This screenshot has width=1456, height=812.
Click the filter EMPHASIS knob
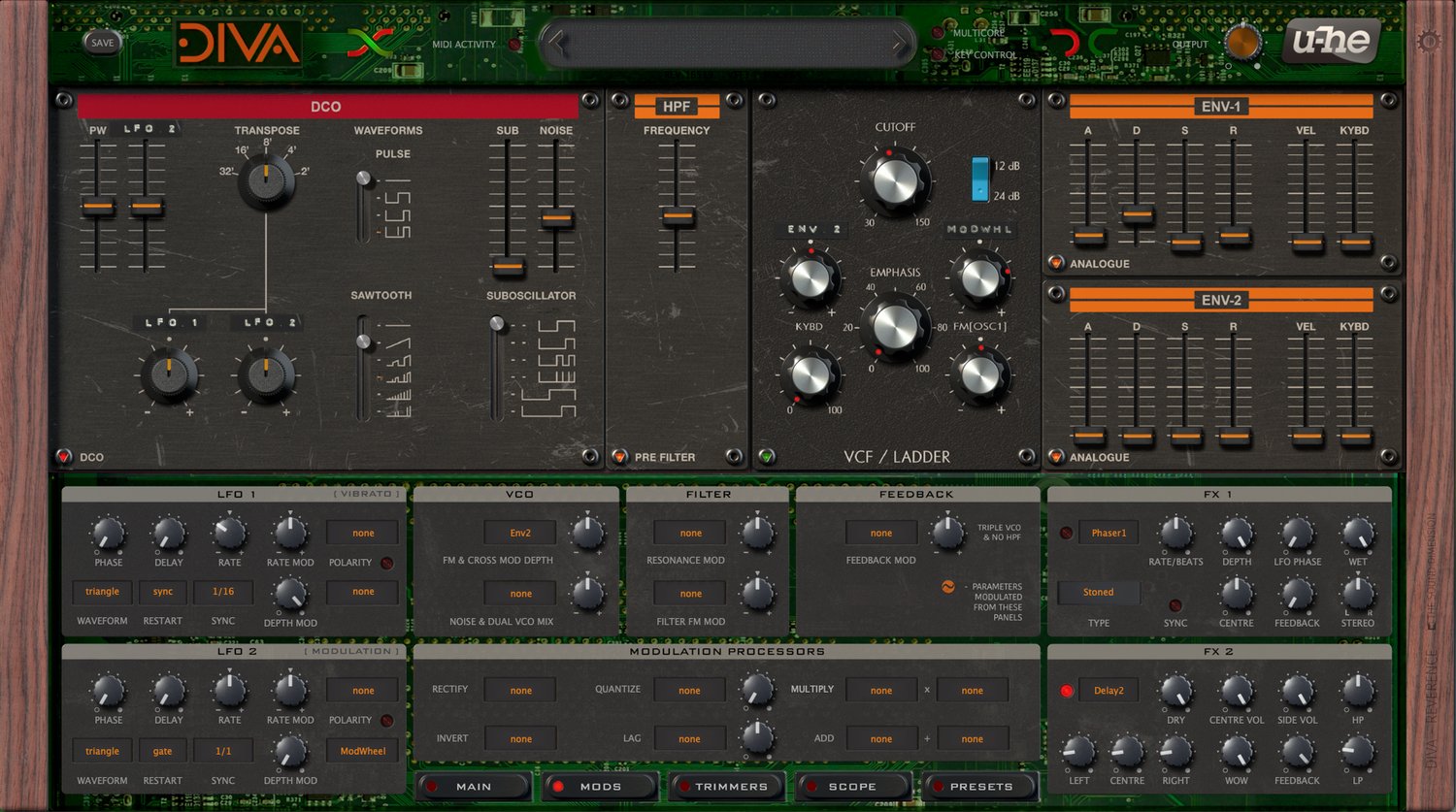point(895,327)
